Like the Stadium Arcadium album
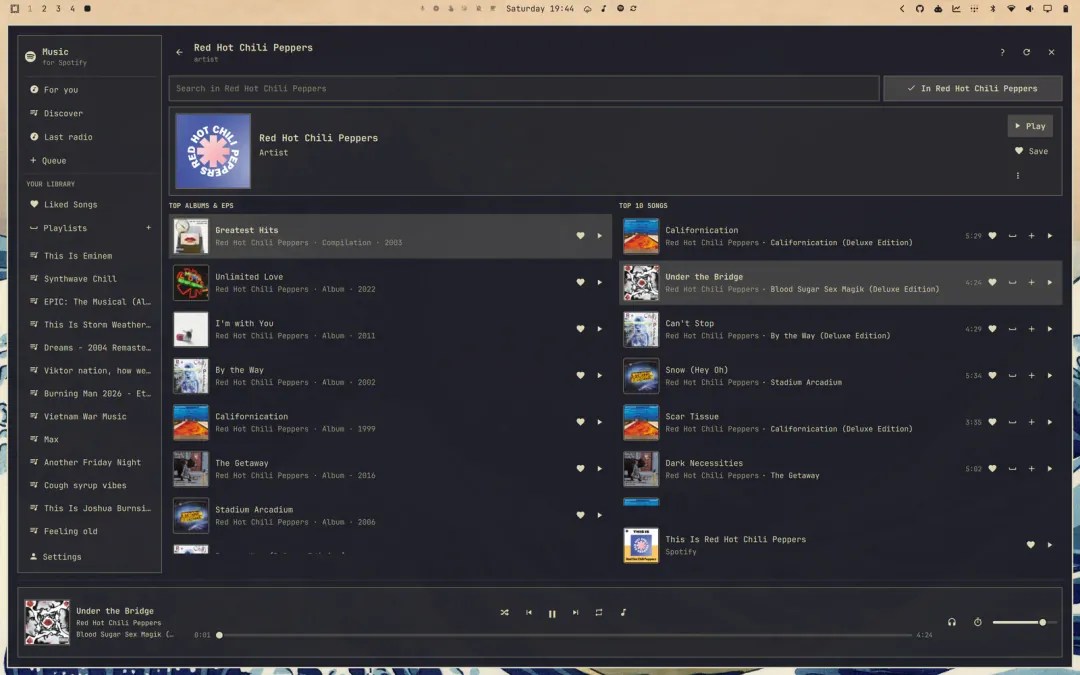The height and width of the screenshot is (675, 1080). pyautogui.click(x=581, y=515)
